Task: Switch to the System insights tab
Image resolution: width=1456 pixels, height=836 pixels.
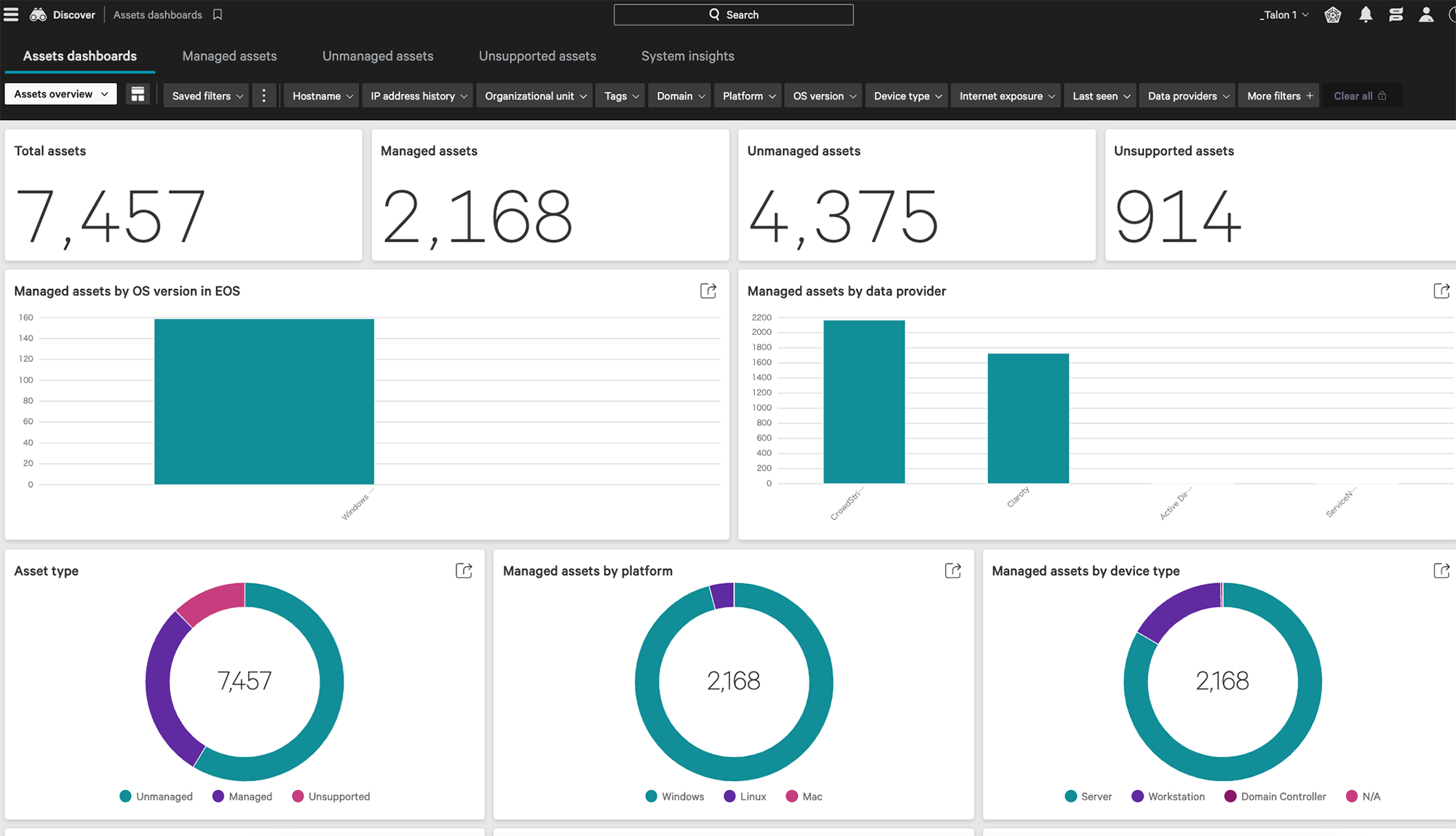Action: [x=687, y=56]
